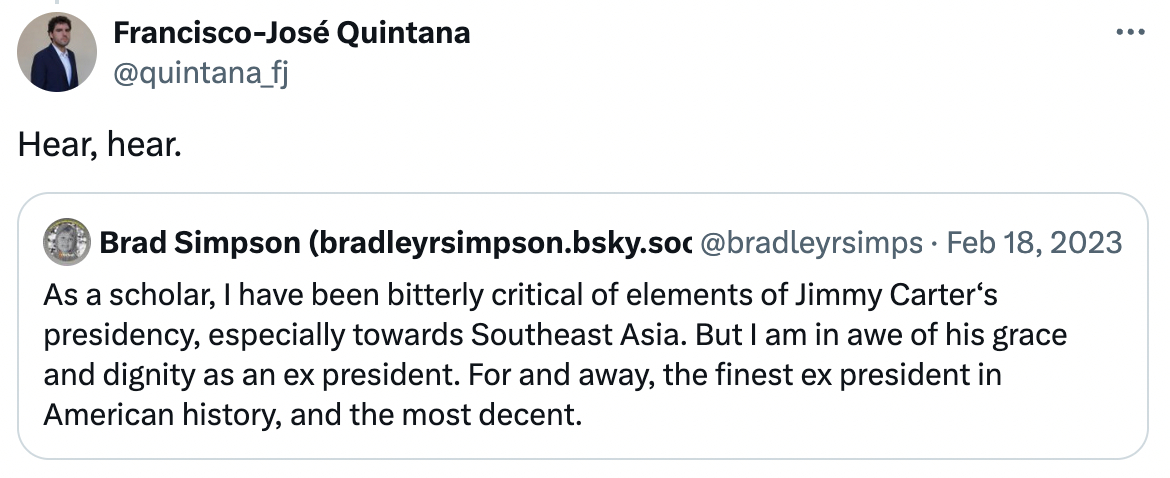Click the @quintana_fj handle
The height and width of the screenshot is (478, 1170).
pos(200,72)
